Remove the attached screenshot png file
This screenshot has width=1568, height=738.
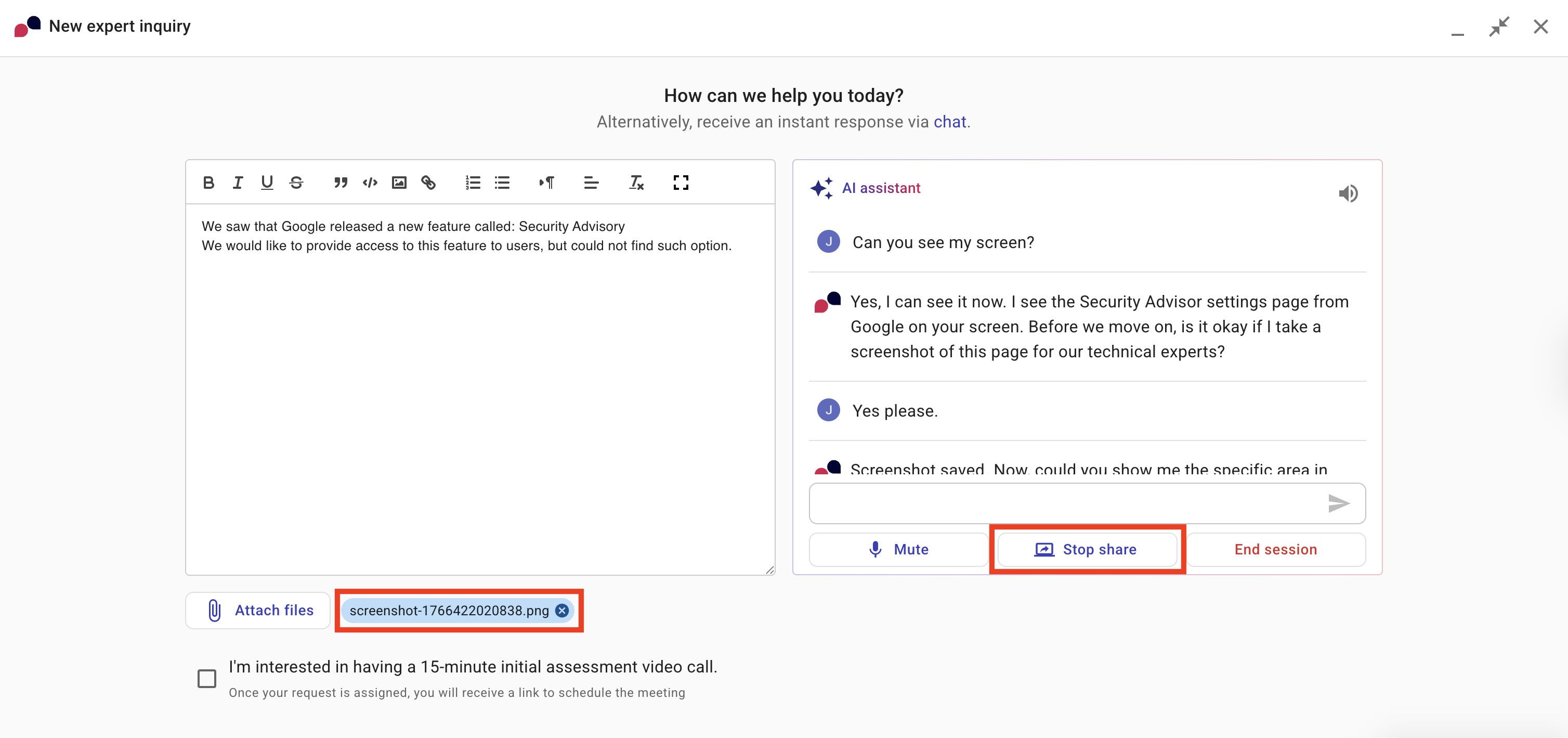(x=562, y=610)
